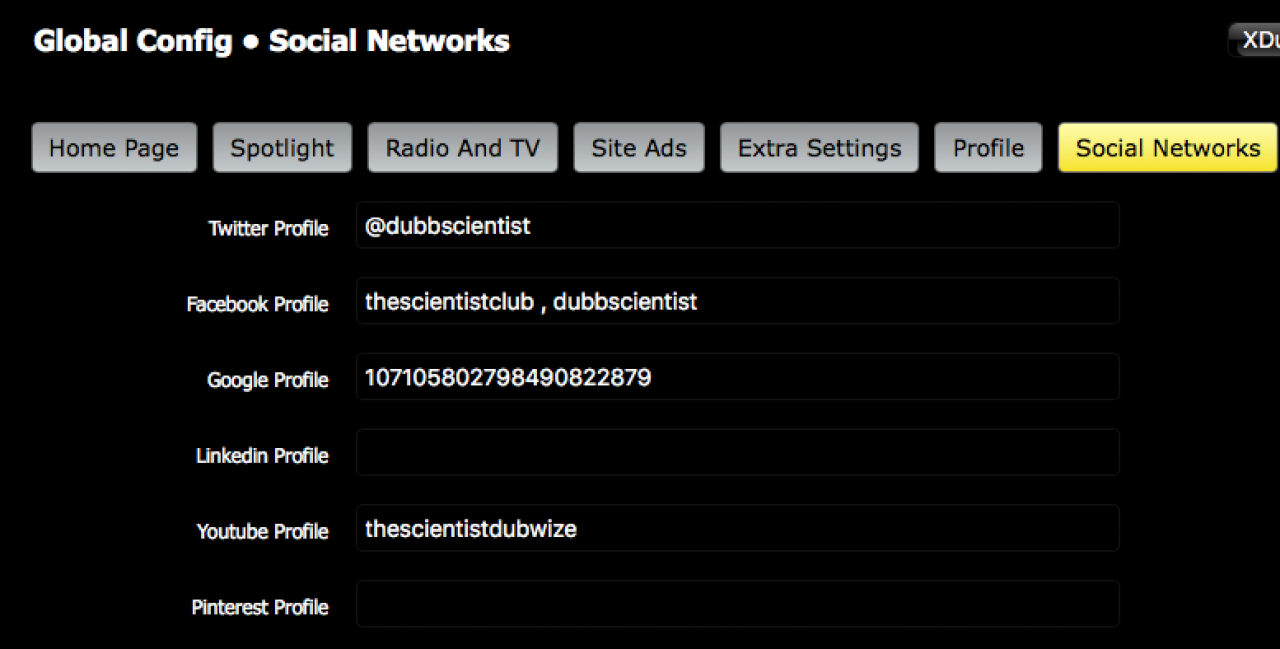Select the highlighted Social Networks tab
Screen dimensions: 1280x649
coord(1167,148)
